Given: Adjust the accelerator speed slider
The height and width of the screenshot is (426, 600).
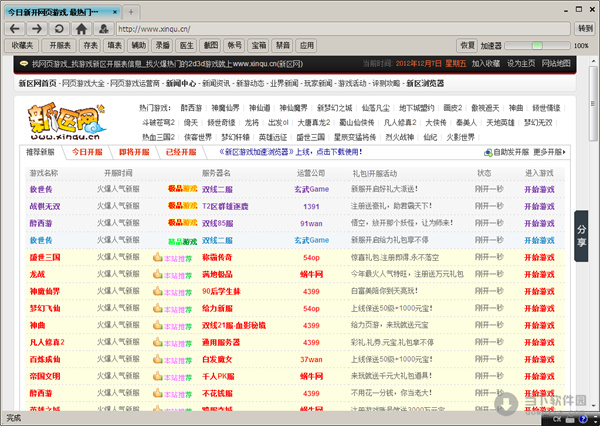Looking at the screenshot, I should coord(536,46).
